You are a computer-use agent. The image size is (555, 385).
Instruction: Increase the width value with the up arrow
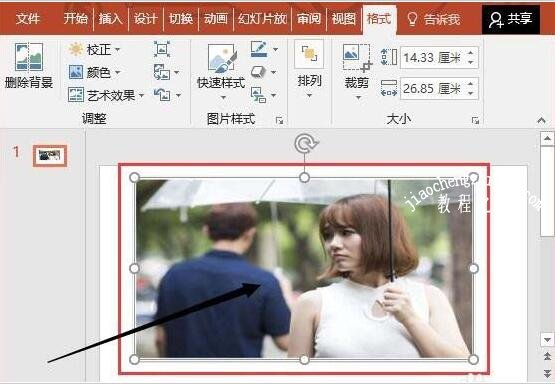tap(470, 84)
